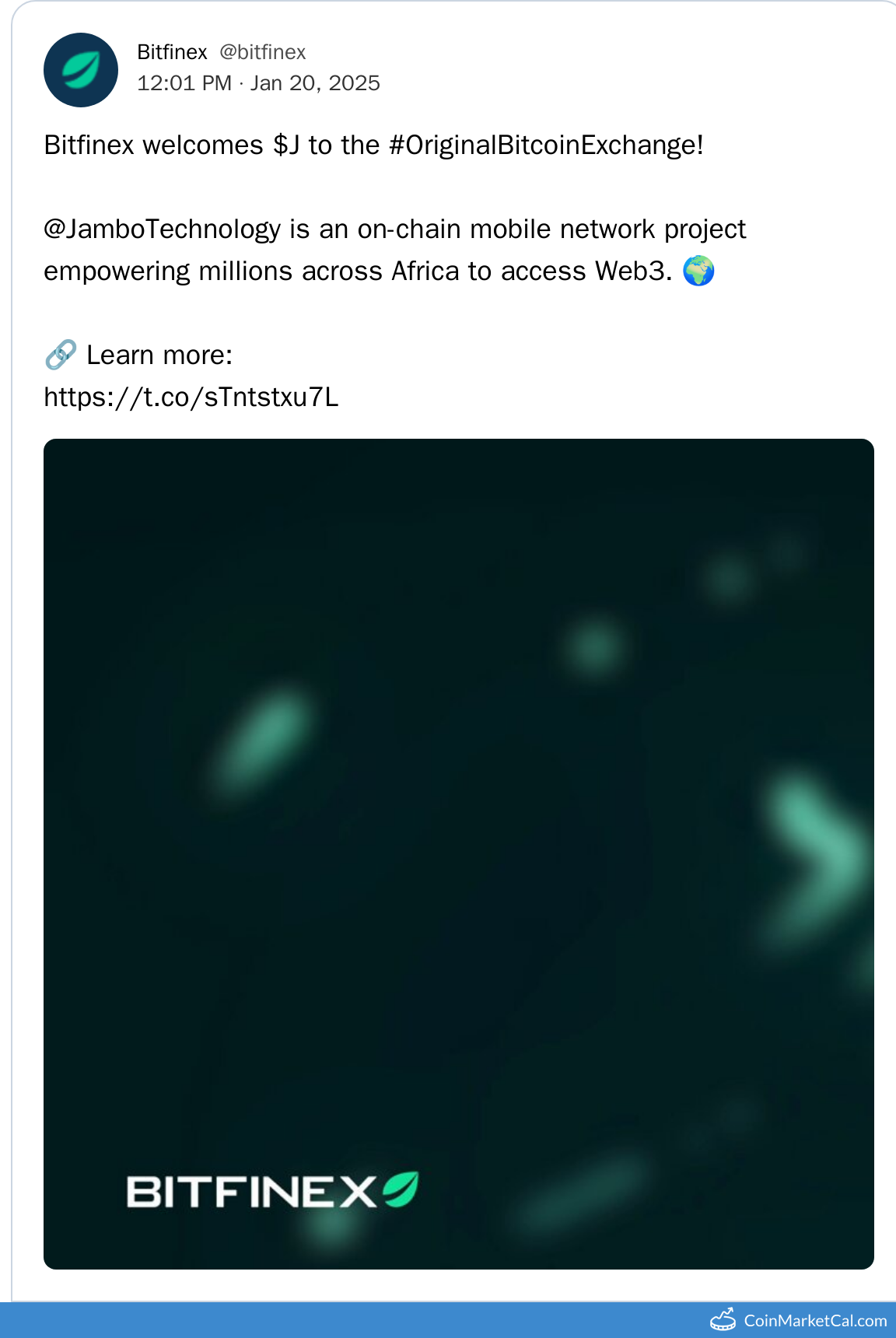Open the CoinMarketCal.com watermark text
This screenshot has width=896, height=1338.
(815, 1321)
